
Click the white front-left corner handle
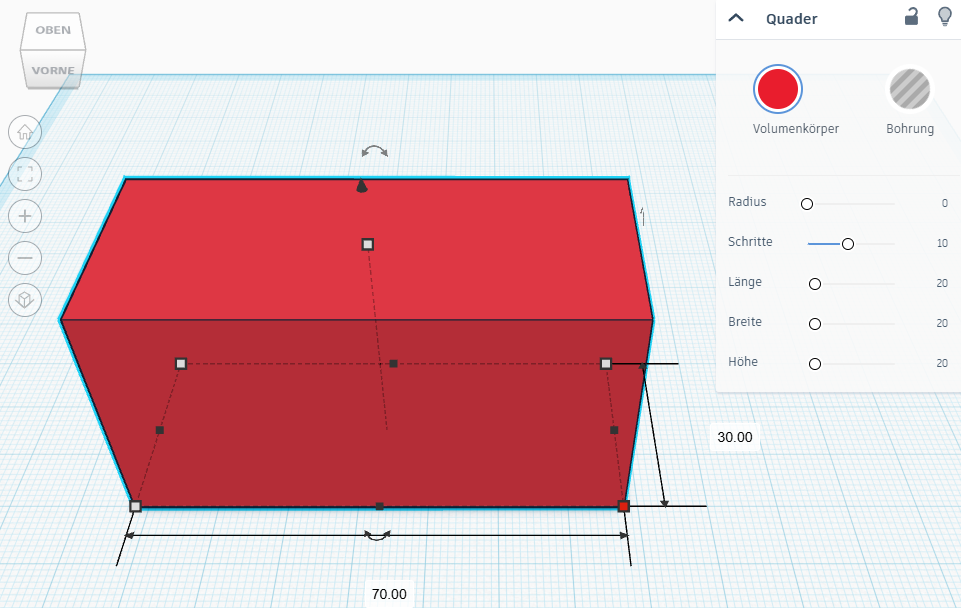tap(135, 506)
